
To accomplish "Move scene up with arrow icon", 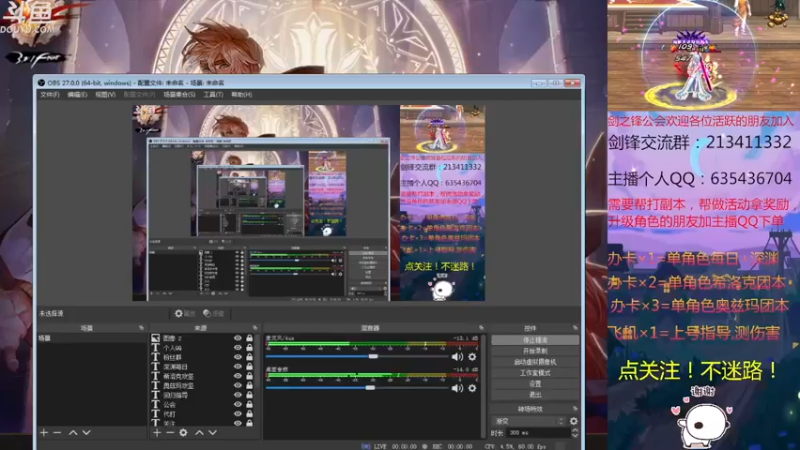I will [73, 433].
